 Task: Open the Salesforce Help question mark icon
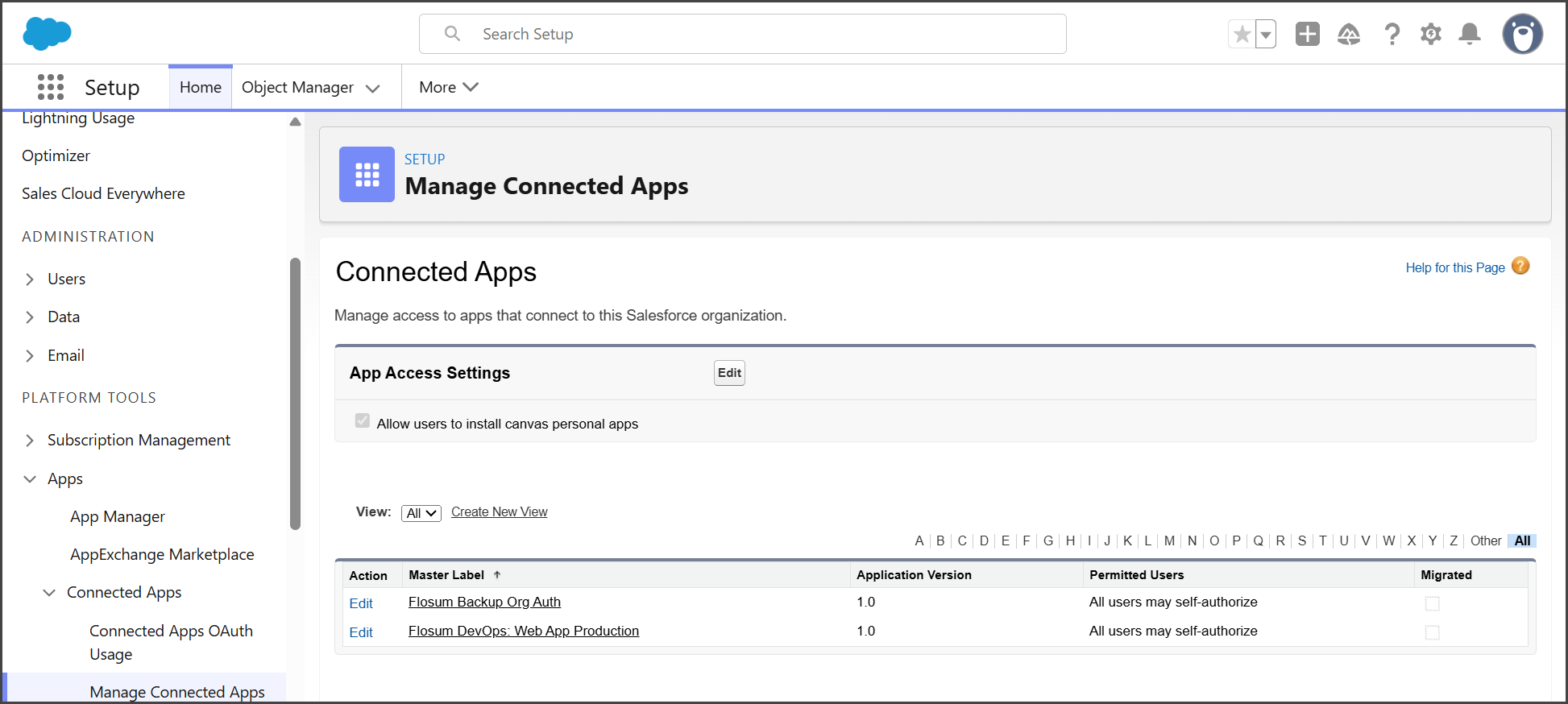click(x=1392, y=34)
